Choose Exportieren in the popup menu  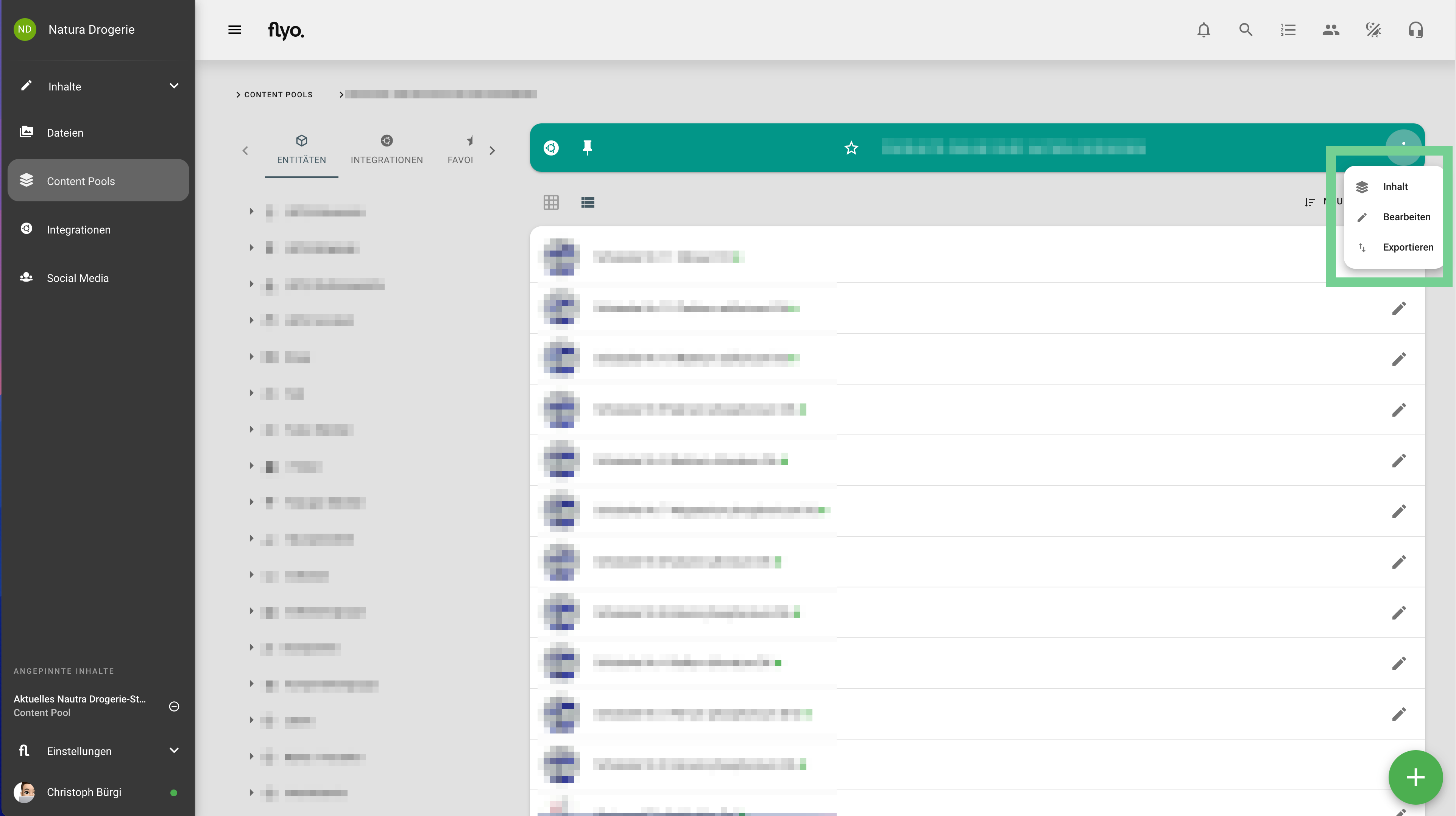coord(1408,247)
